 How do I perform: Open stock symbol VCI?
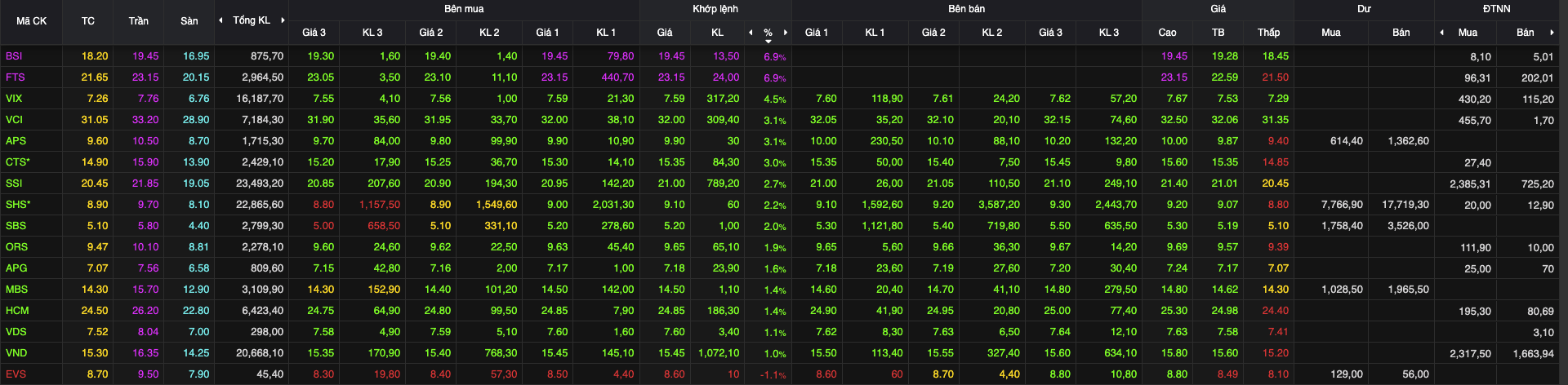14,120
